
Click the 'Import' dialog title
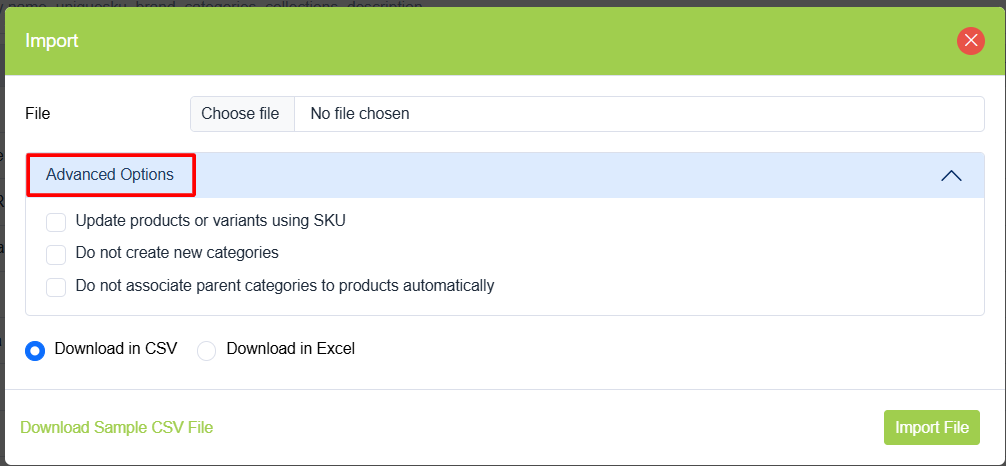coord(52,41)
